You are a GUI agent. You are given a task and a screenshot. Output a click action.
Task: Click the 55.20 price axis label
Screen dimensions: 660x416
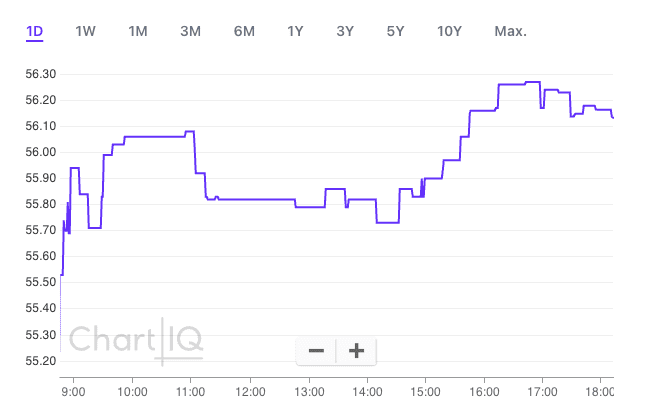point(40,361)
